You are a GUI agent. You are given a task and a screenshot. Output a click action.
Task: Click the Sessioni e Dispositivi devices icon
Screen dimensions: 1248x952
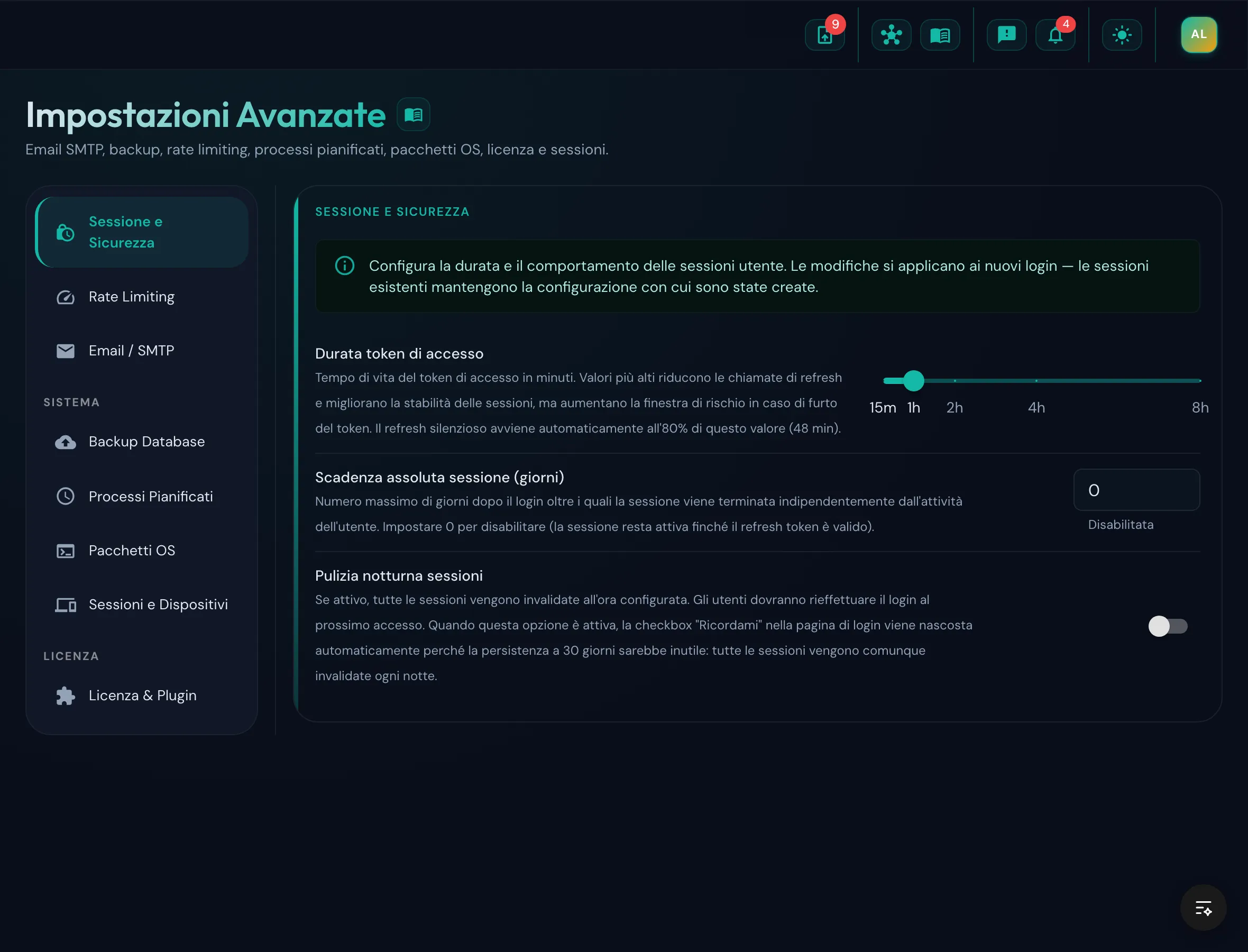(x=66, y=605)
